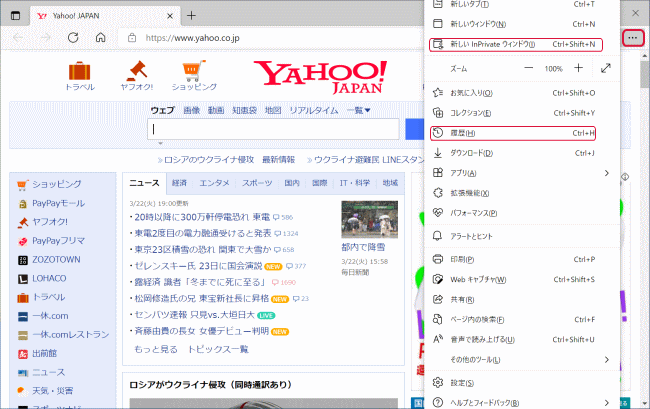
Task: Click the ニュース sidebar icon
Action: (x=23, y=373)
